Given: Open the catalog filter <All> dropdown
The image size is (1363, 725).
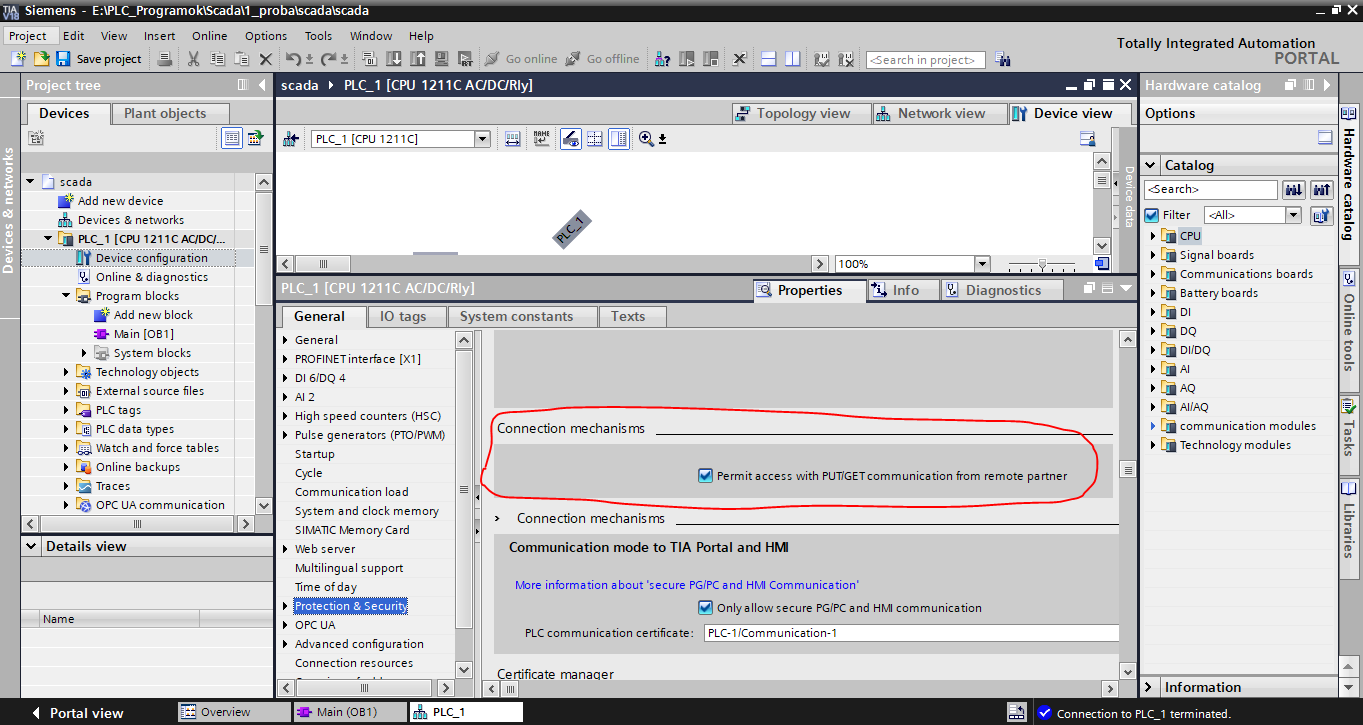Looking at the screenshot, I should (x=1293, y=215).
